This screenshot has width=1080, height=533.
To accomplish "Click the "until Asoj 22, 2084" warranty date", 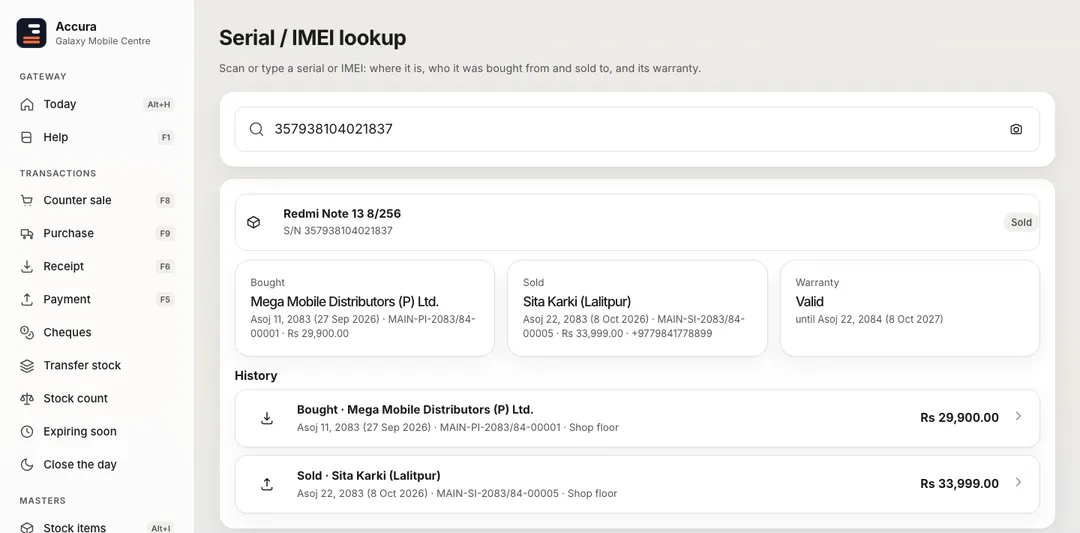I will (869, 320).
